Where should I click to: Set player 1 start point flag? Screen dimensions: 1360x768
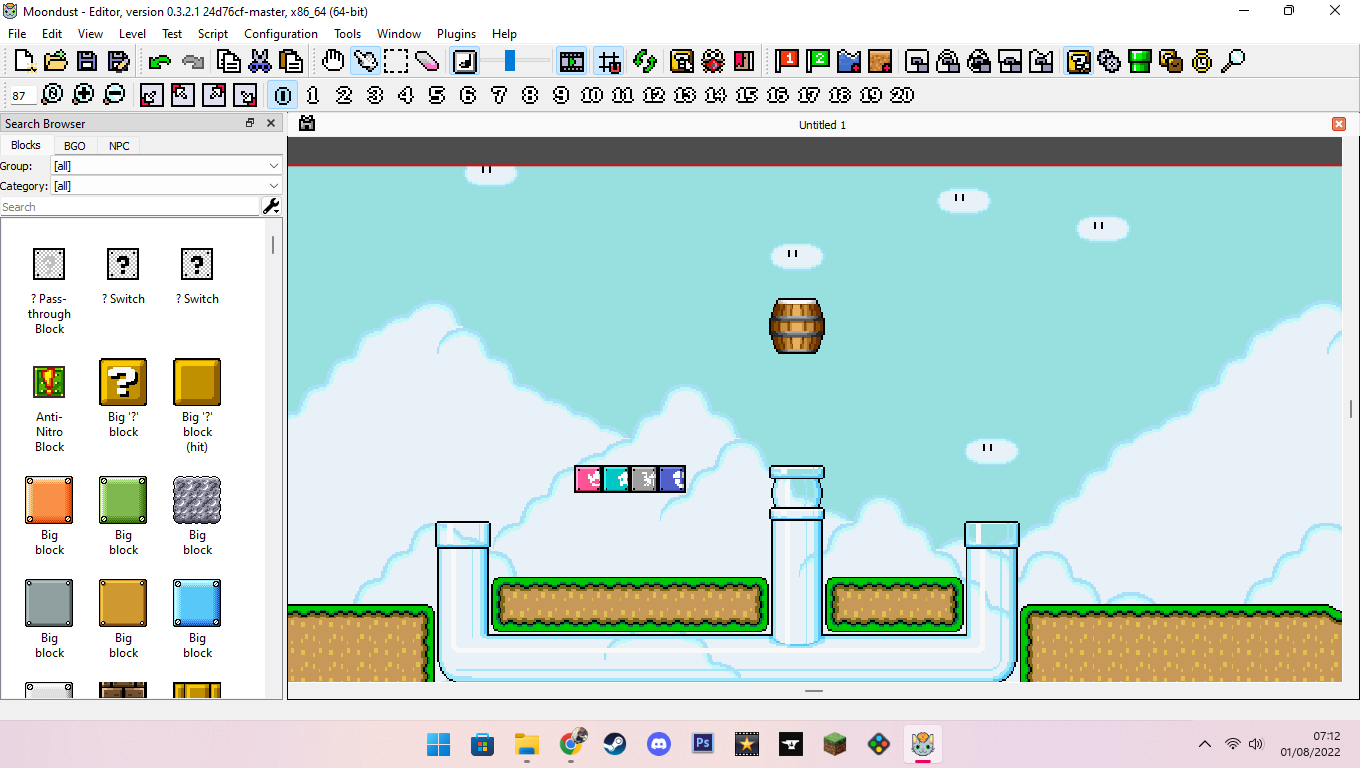[x=787, y=62]
